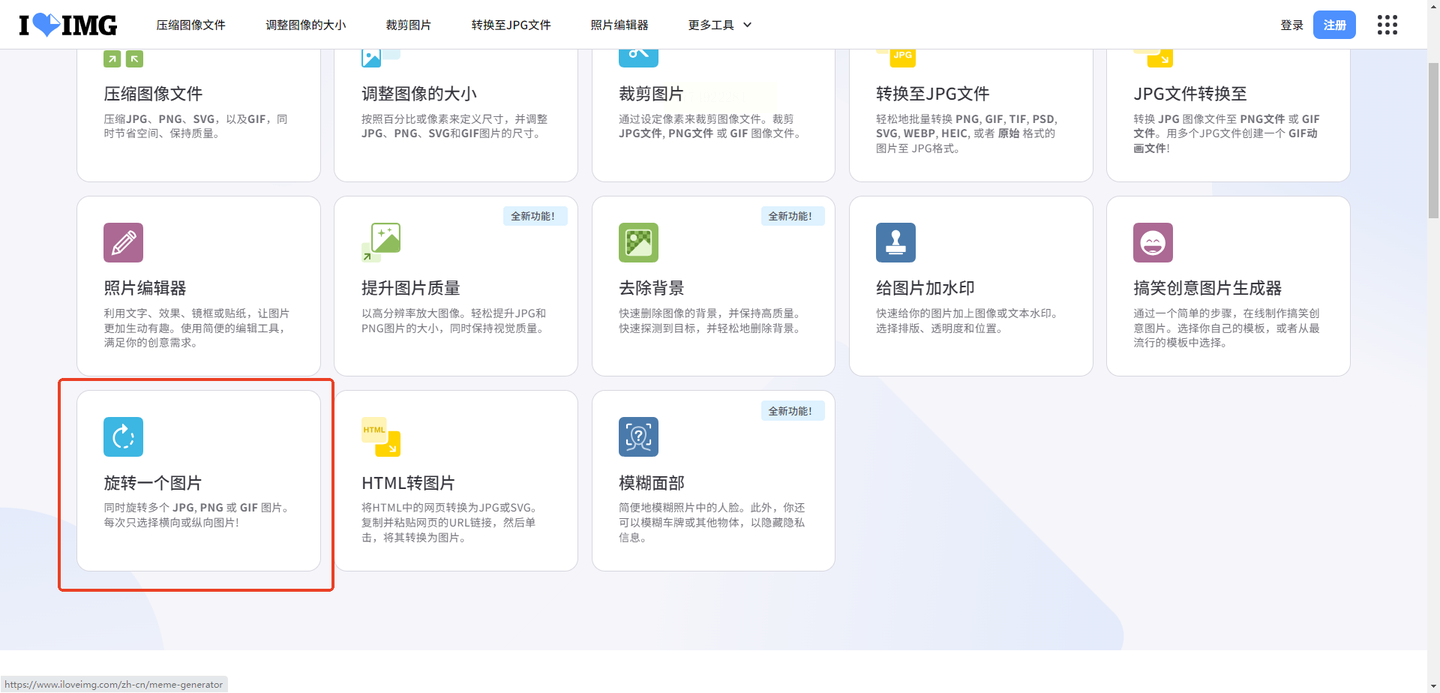Open 调整图像的大小 in navigation bar
Viewport: 1440px width, 693px height.
305,25
